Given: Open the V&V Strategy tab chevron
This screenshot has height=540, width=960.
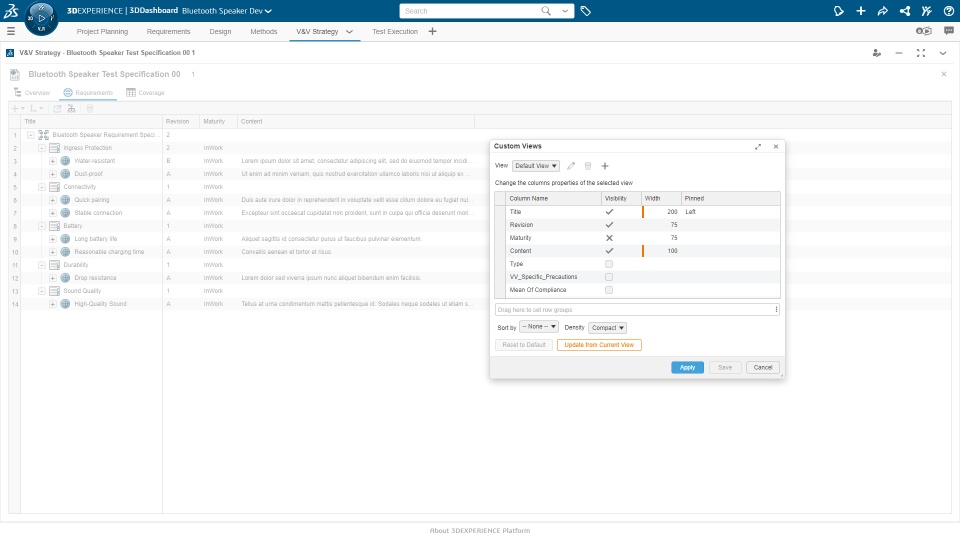Looking at the screenshot, I should click(350, 31).
